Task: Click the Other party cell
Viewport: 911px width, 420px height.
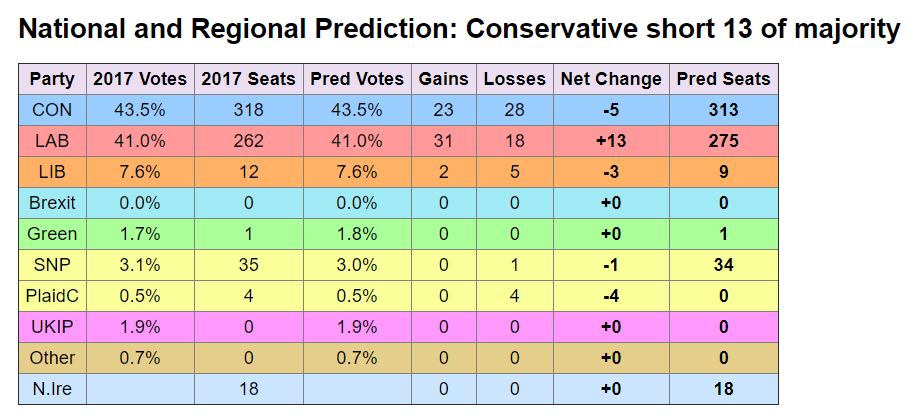Action: pos(52,358)
